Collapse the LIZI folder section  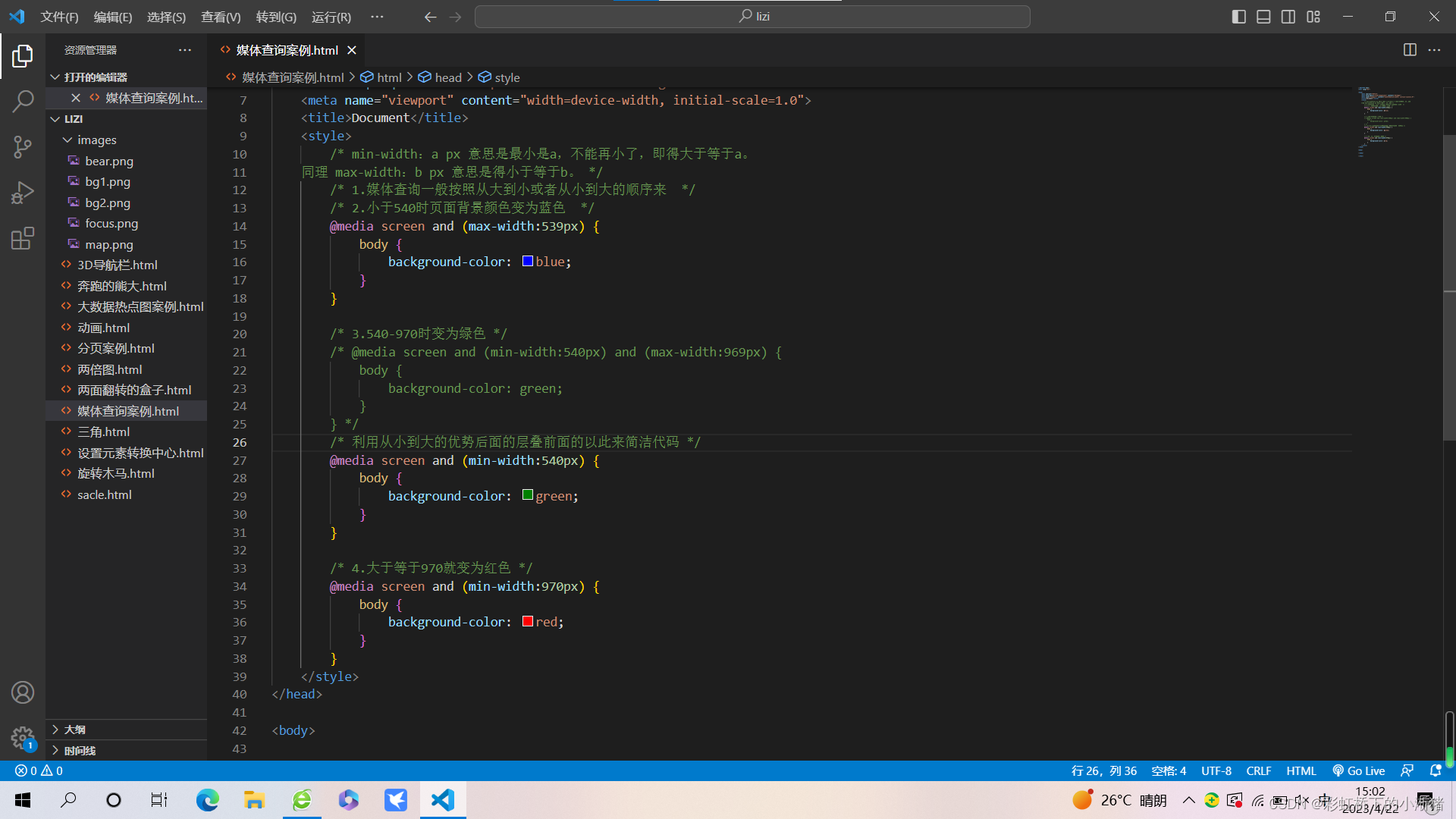[126, 119]
